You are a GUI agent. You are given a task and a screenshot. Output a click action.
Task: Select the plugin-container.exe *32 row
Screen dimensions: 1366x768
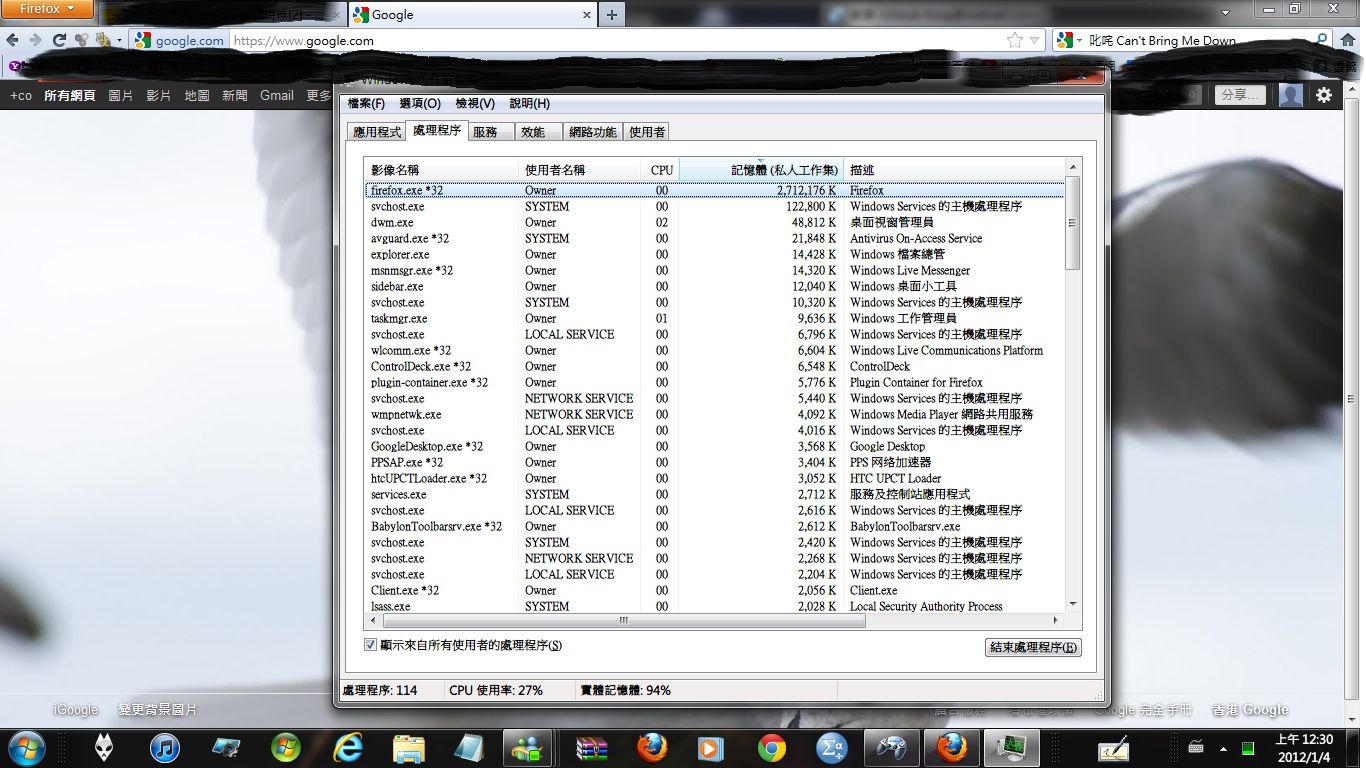point(714,382)
